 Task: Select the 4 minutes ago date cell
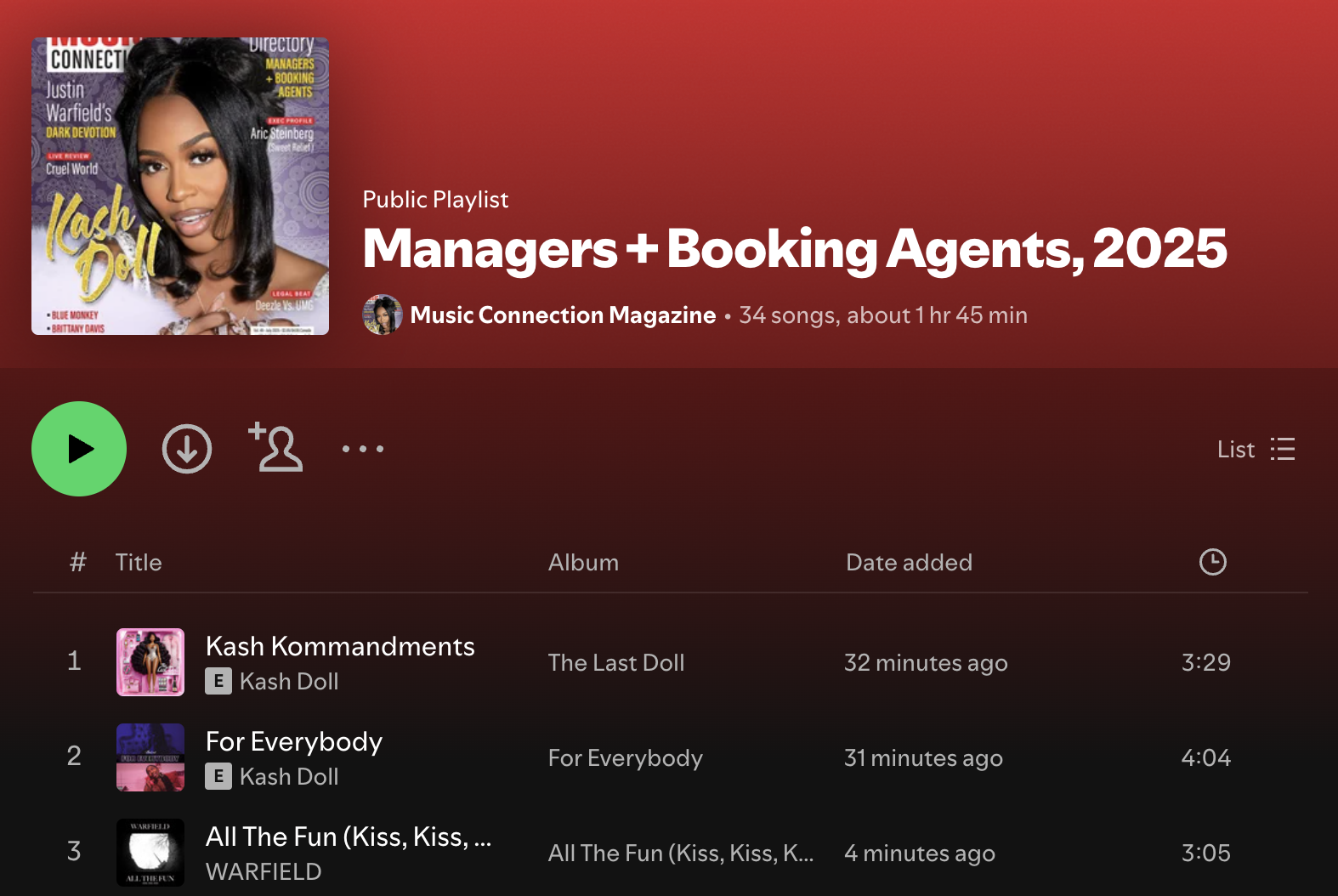pyautogui.click(x=920, y=853)
